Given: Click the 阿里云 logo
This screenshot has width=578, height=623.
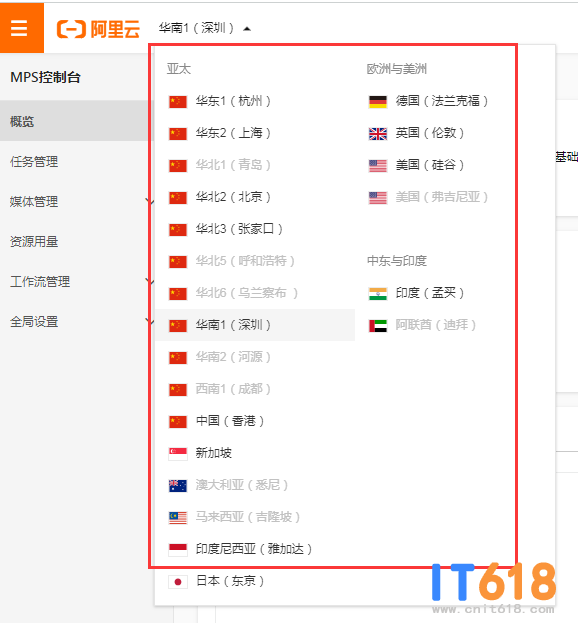Looking at the screenshot, I should click(x=99, y=29).
